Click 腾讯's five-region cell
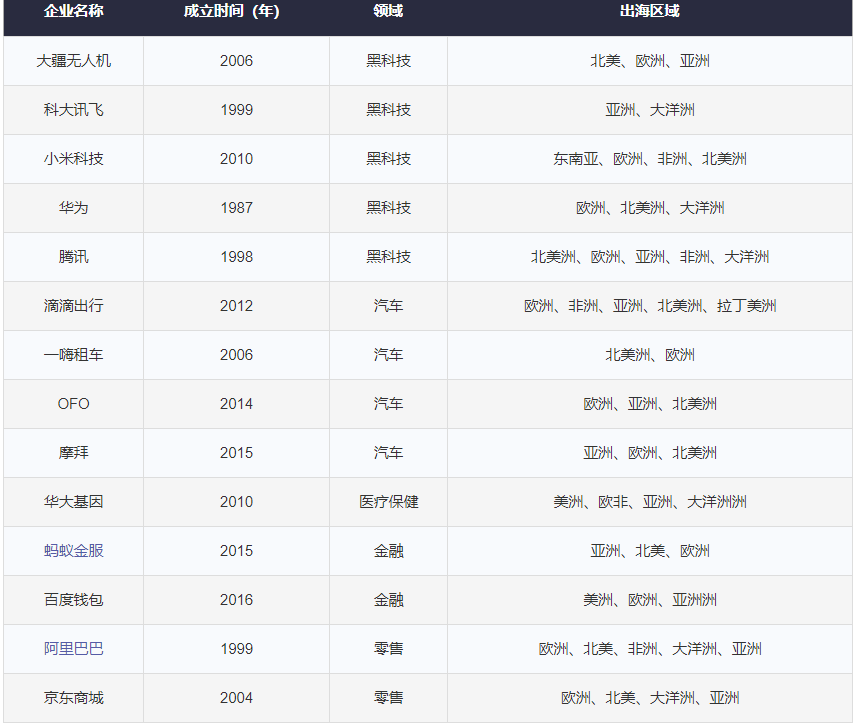This screenshot has height=723, width=855. (x=649, y=257)
